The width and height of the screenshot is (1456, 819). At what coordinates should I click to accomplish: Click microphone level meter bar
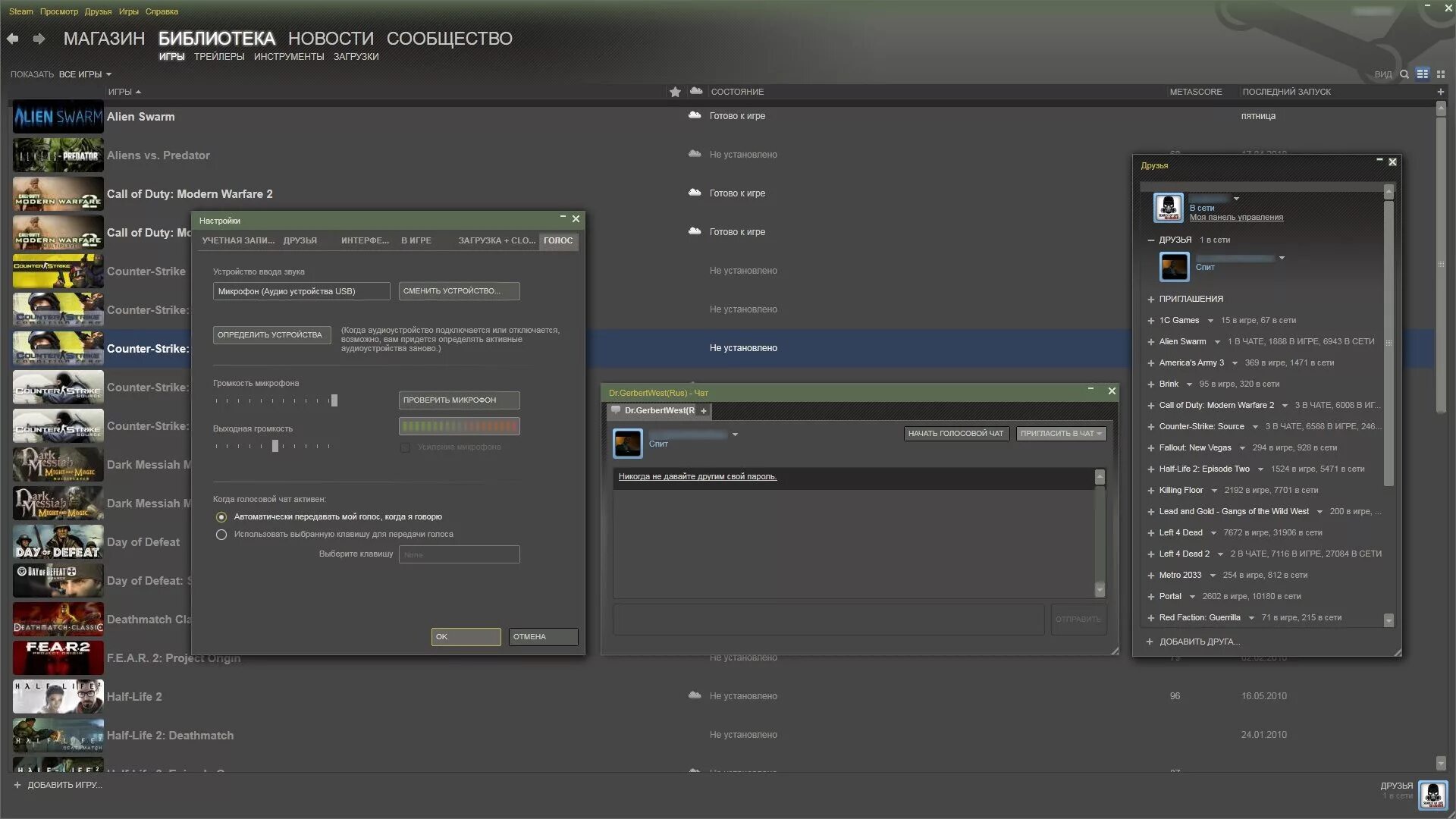coord(460,426)
